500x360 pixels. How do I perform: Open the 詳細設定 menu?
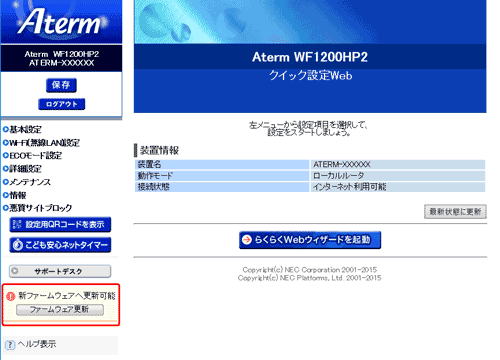pyautogui.click(x=25, y=169)
